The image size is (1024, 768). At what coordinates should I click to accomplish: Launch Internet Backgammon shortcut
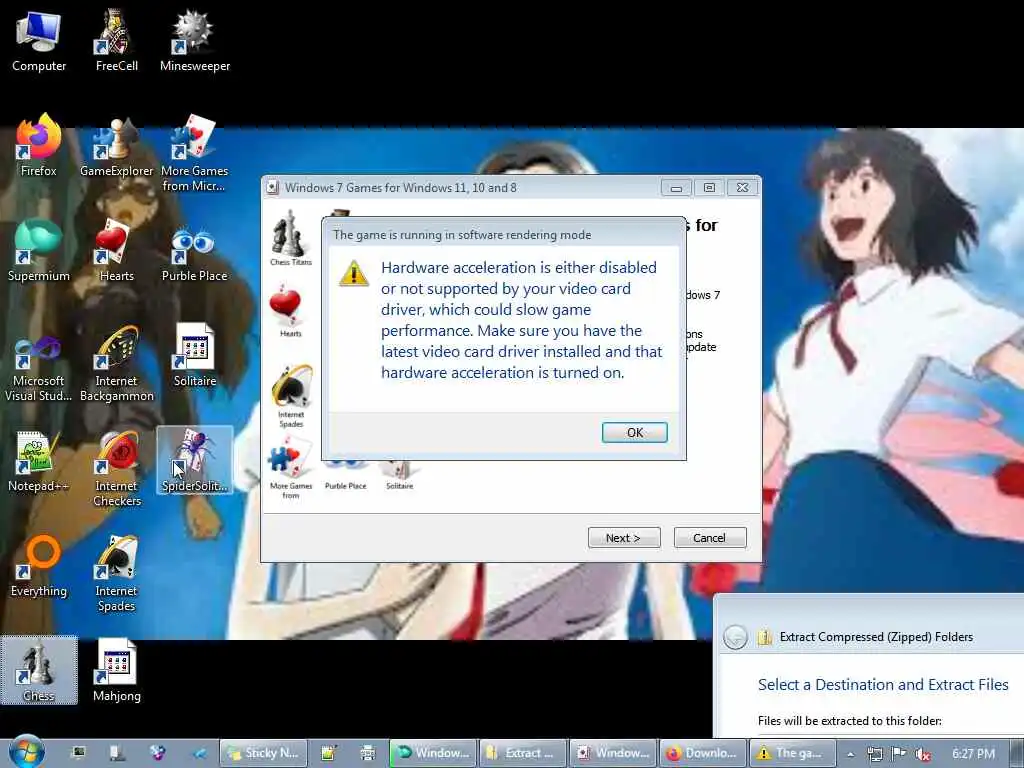coord(116,363)
